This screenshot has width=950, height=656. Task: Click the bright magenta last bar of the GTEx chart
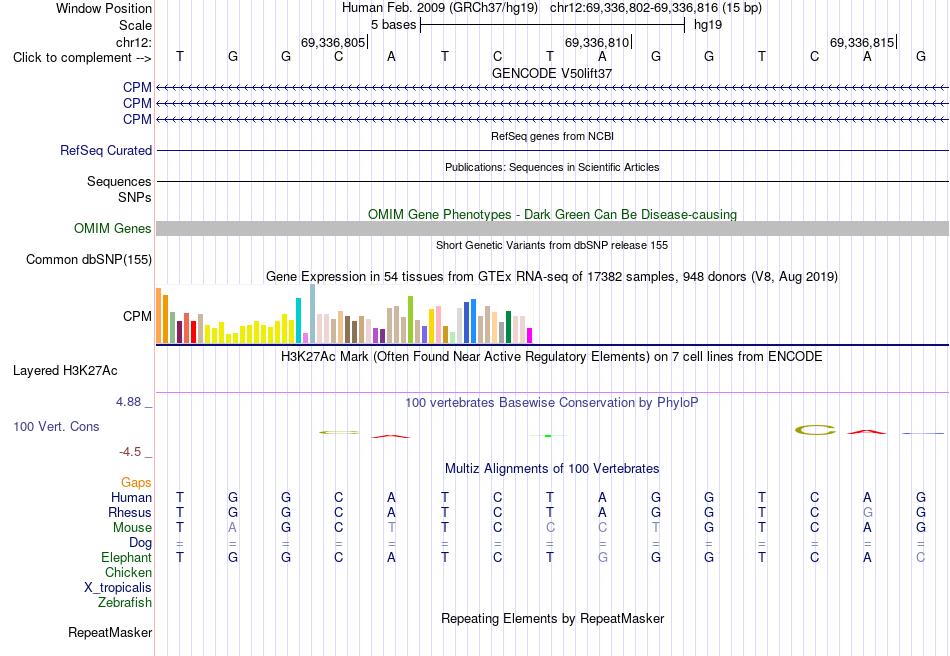tap(530, 336)
